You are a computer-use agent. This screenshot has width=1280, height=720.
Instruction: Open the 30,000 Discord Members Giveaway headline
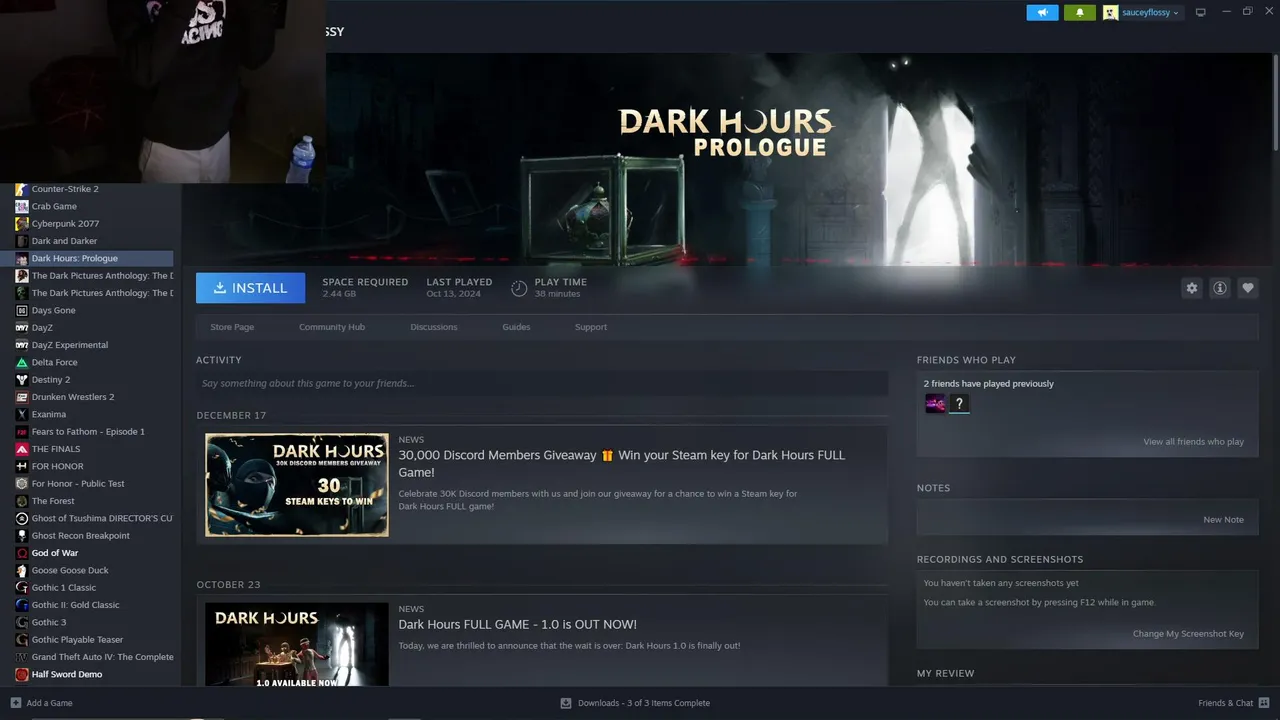pyautogui.click(x=621, y=463)
